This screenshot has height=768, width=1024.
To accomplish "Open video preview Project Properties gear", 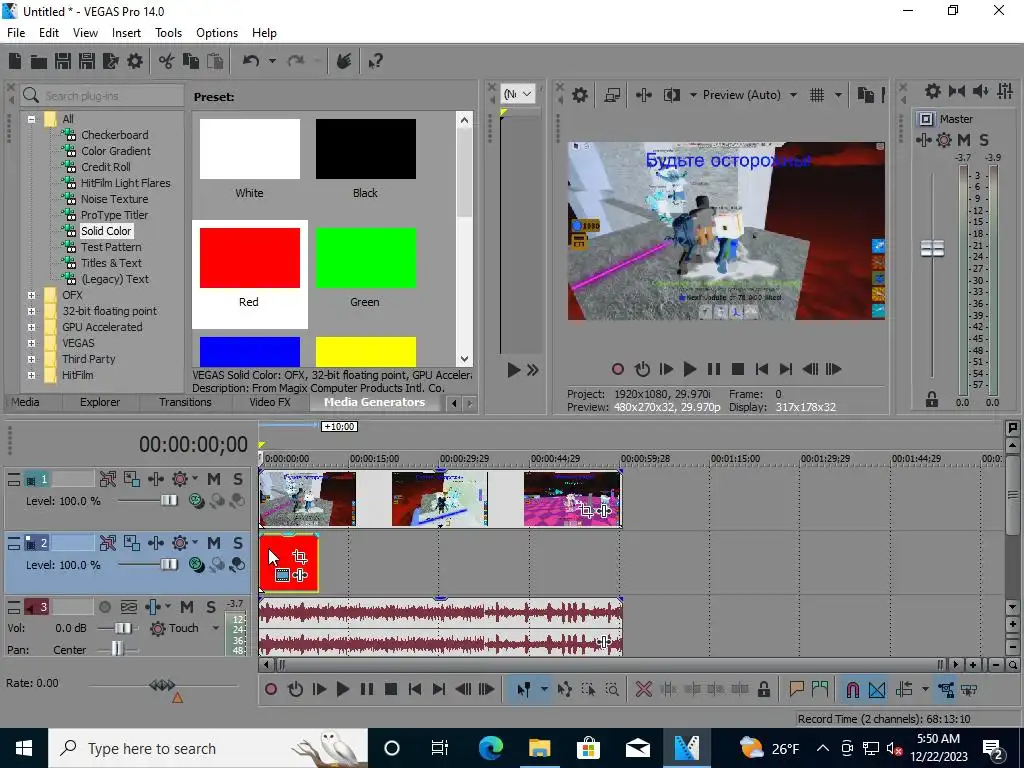I will tap(580, 95).
